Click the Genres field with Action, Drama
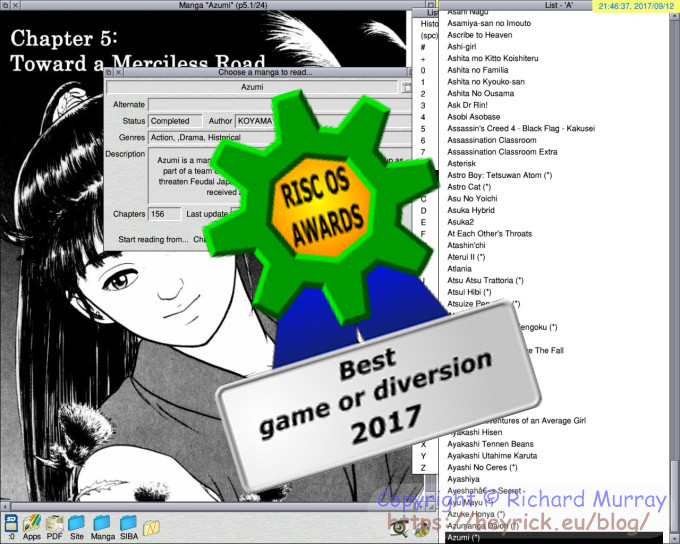Screen dimensions: 680x544 (280, 138)
